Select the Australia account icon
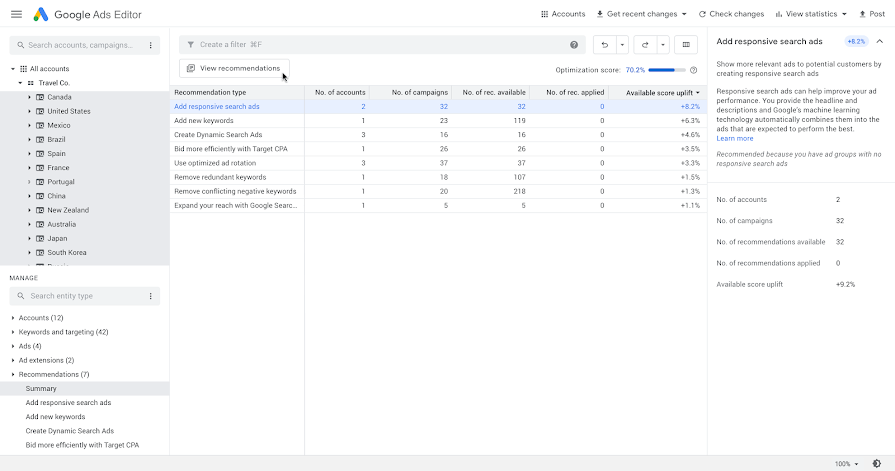 40,224
